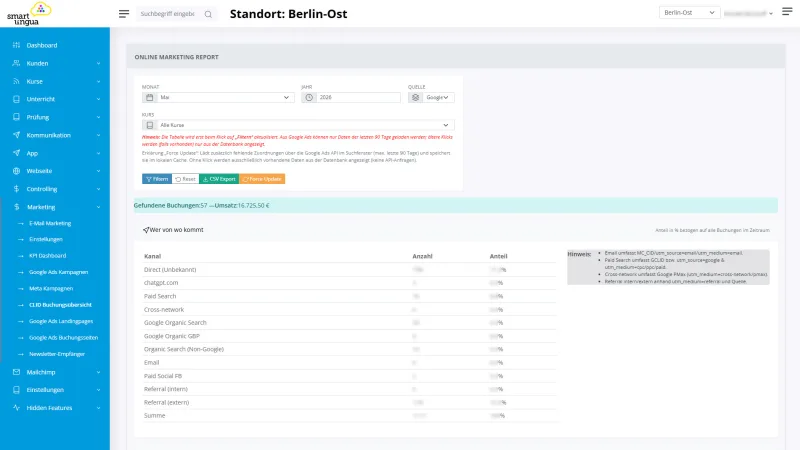Viewport: 800px width, 450px height.
Task: Collapse the Marketing submenu chevron
Action: [98, 207]
